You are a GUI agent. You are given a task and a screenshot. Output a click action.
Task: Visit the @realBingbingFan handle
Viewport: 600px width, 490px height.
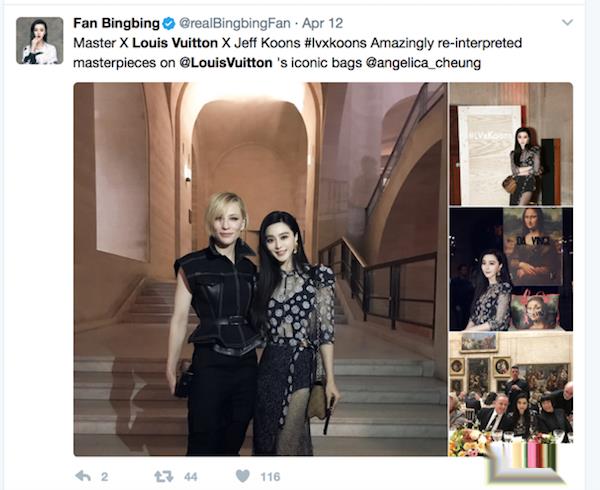235,23
